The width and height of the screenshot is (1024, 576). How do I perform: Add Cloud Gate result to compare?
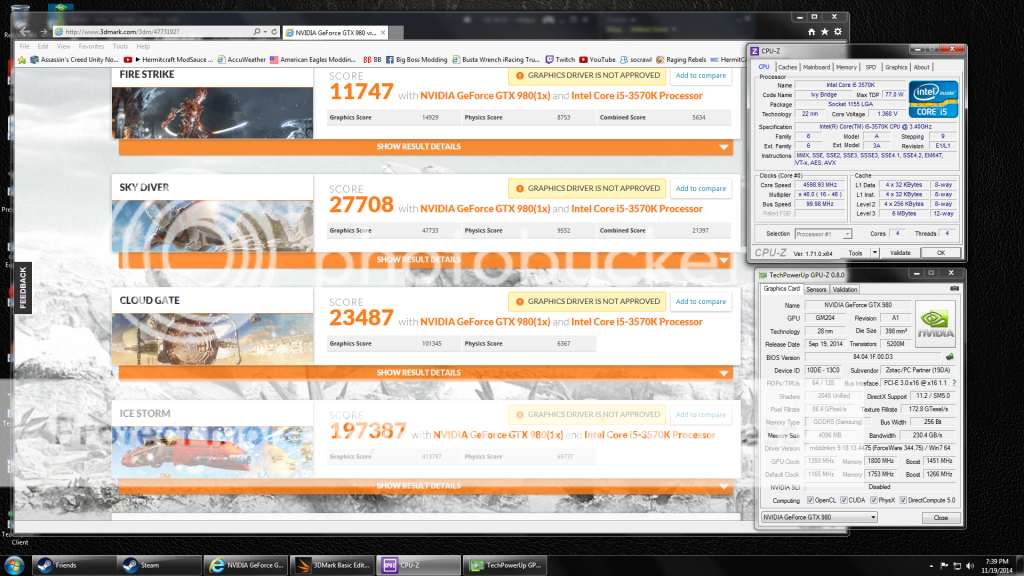pos(701,302)
